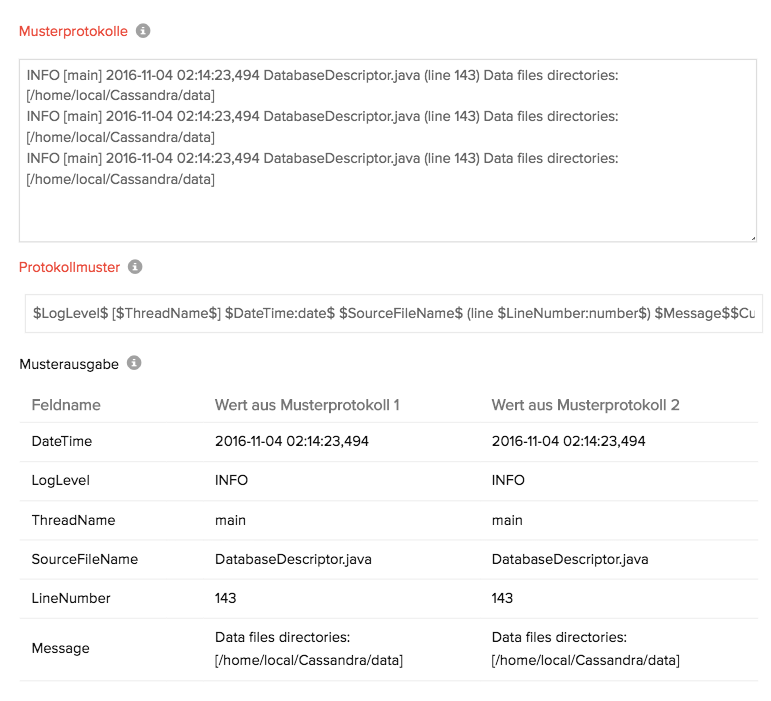Click the LogLevel field name

61,480
